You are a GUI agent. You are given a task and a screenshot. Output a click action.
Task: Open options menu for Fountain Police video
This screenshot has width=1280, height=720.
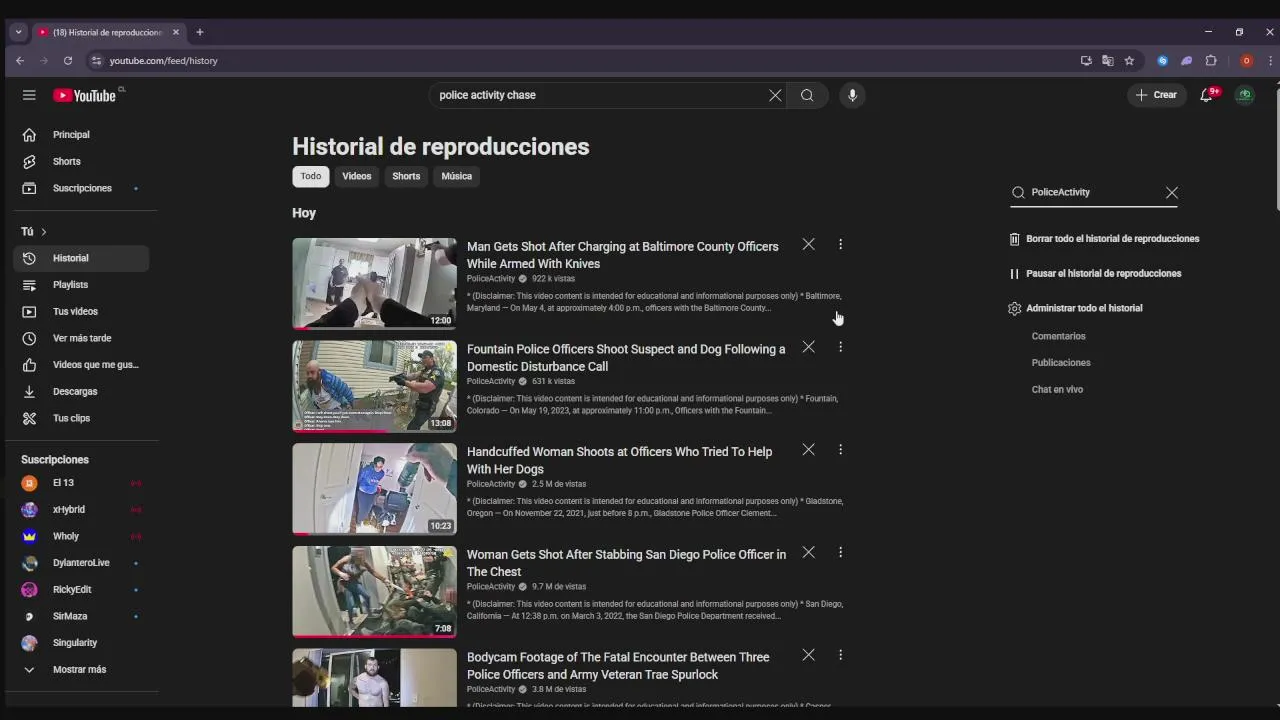(x=840, y=347)
